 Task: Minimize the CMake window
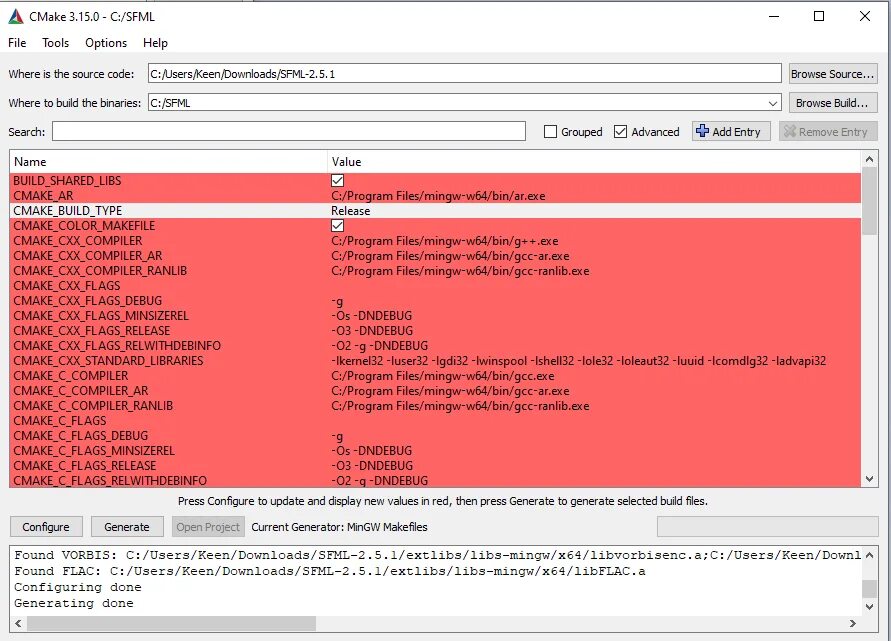coord(773,16)
